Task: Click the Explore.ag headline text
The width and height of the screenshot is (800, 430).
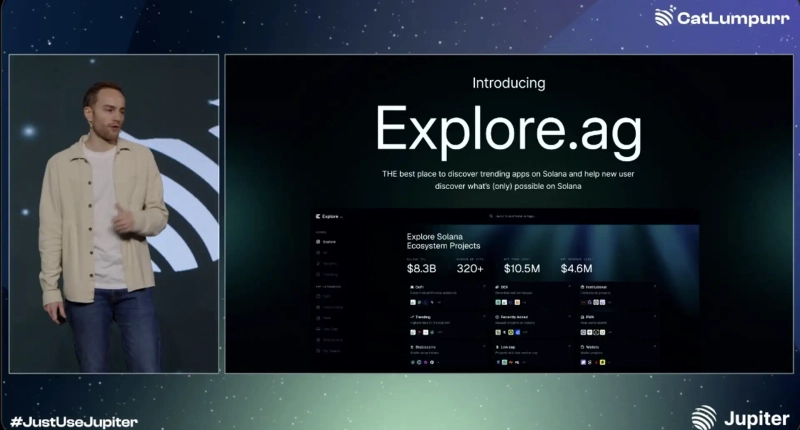Action: point(510,128)
